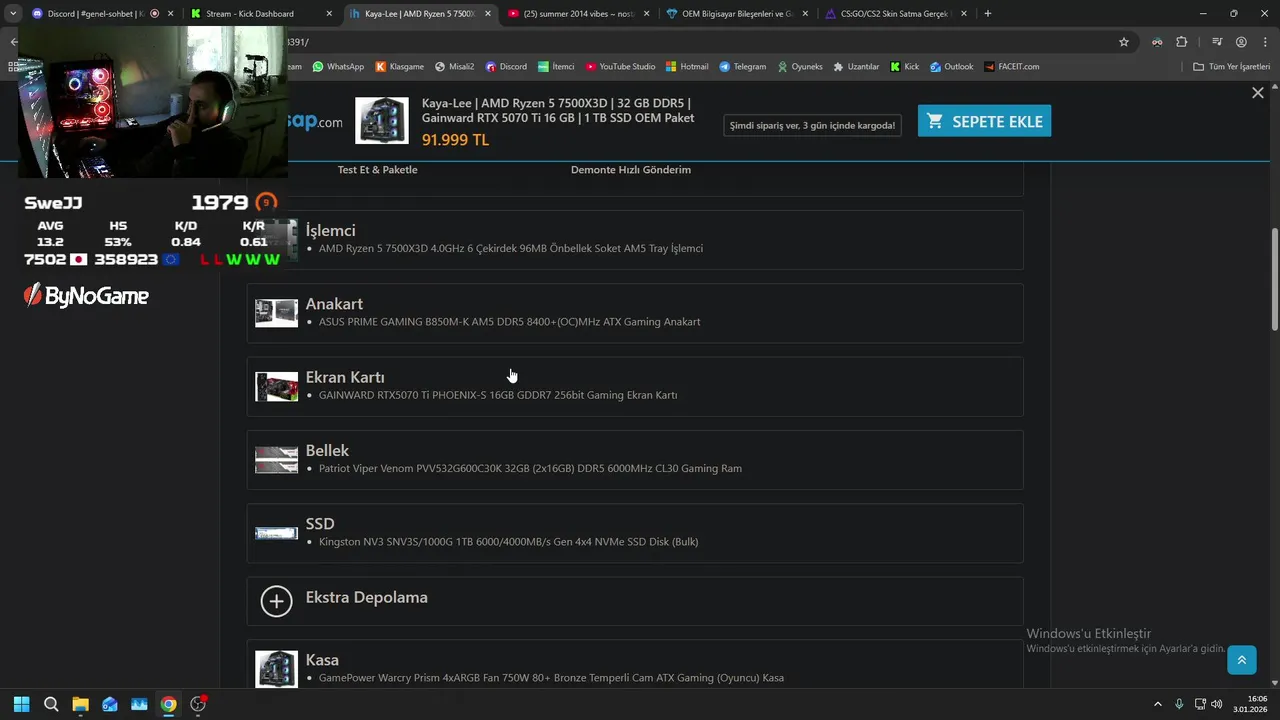The image size is (1280, 720).
Task: Open the İtemci bookmark
Action: point(556,67)
